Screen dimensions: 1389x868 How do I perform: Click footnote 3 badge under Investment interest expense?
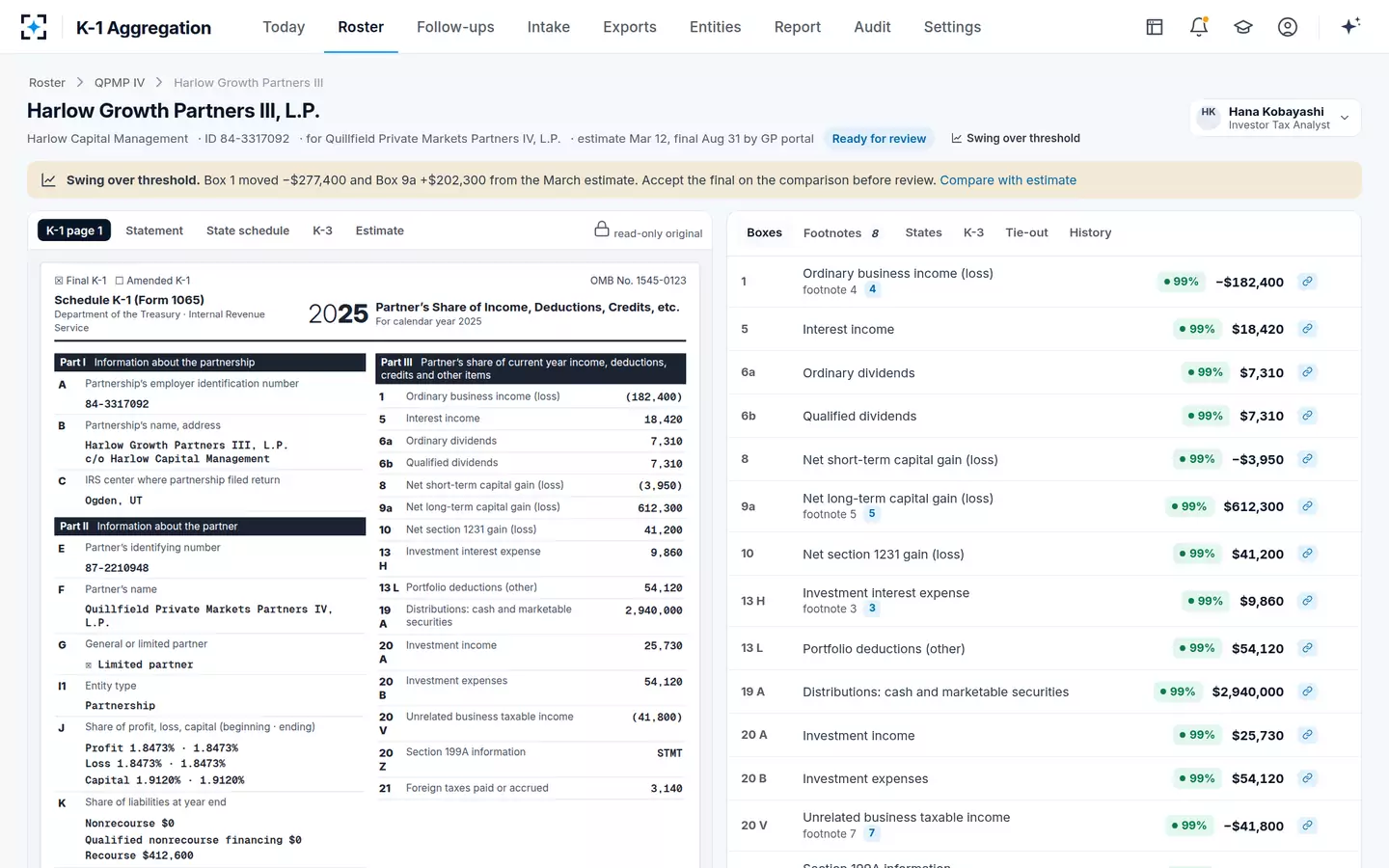872,609
